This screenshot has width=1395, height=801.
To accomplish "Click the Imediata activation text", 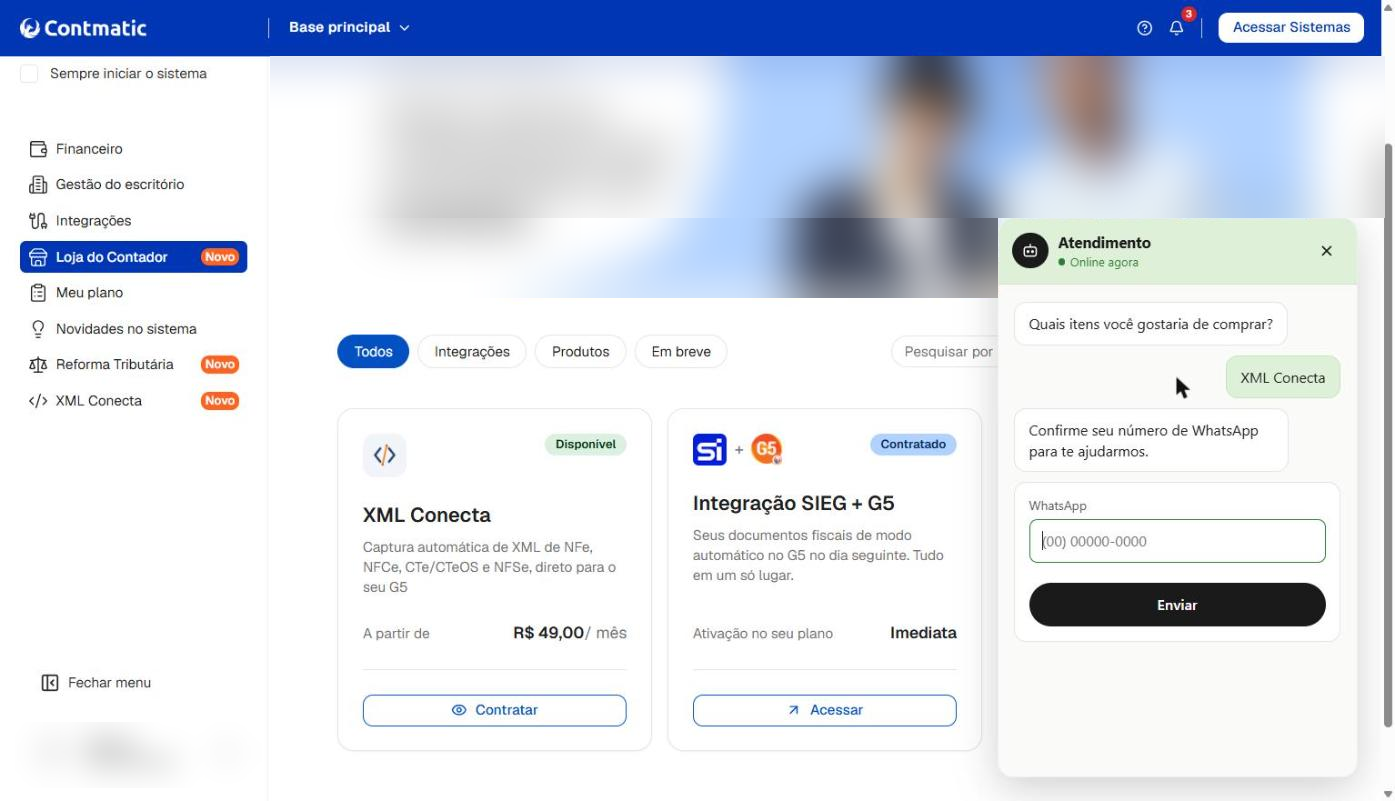I will coord(923,633).
